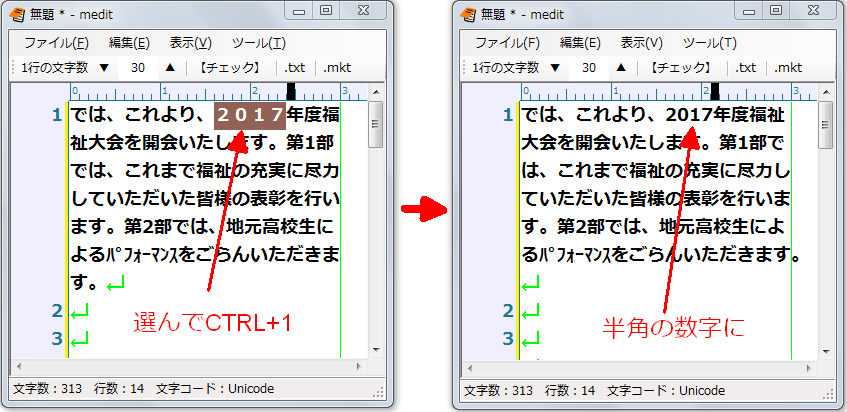847x412 pixels.
Task: Open 編集 menu in right medit window
Action: point(580,43)
